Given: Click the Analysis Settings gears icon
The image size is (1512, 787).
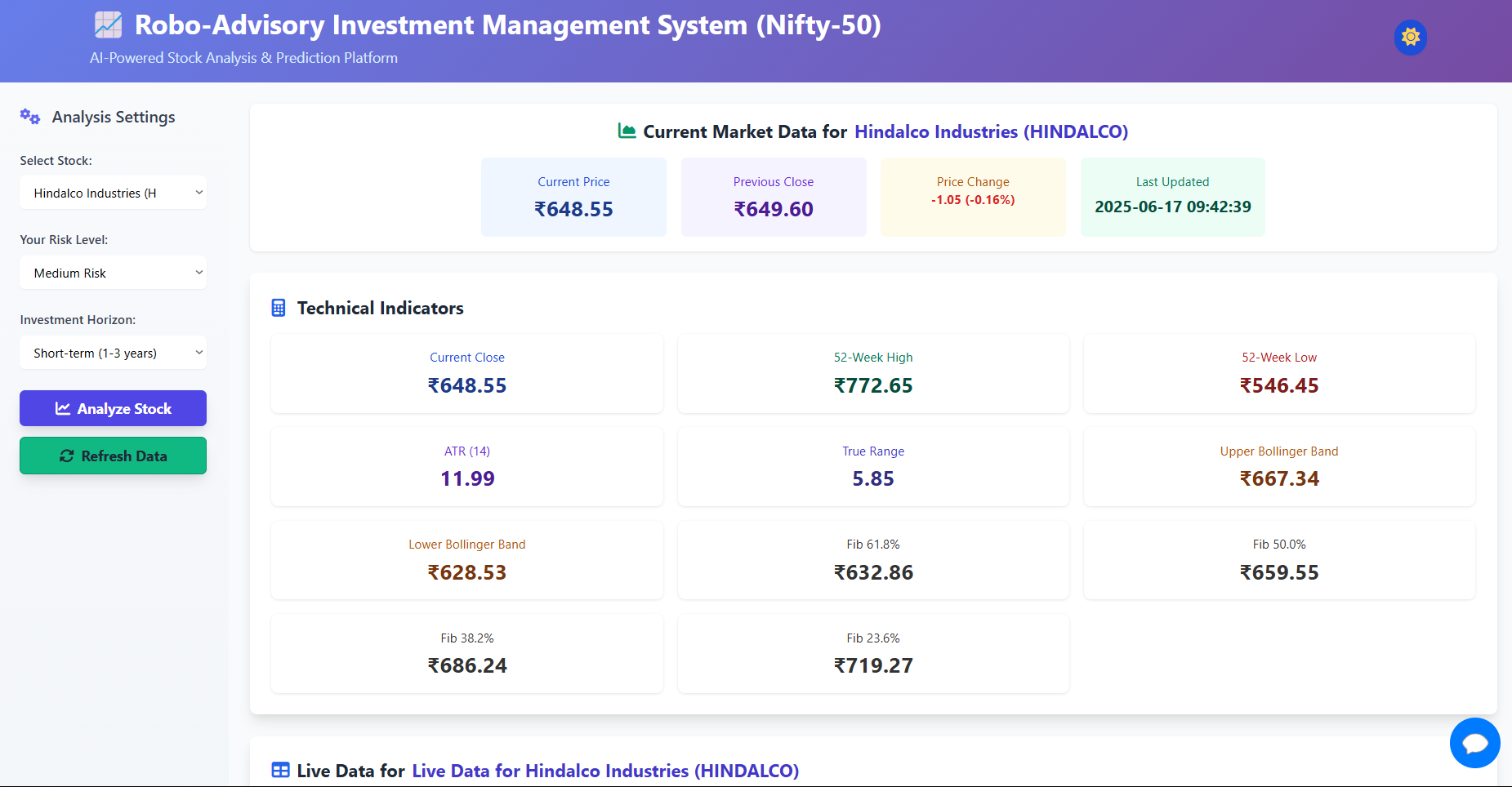Looking at the screenshot, I should click(30, 117).
